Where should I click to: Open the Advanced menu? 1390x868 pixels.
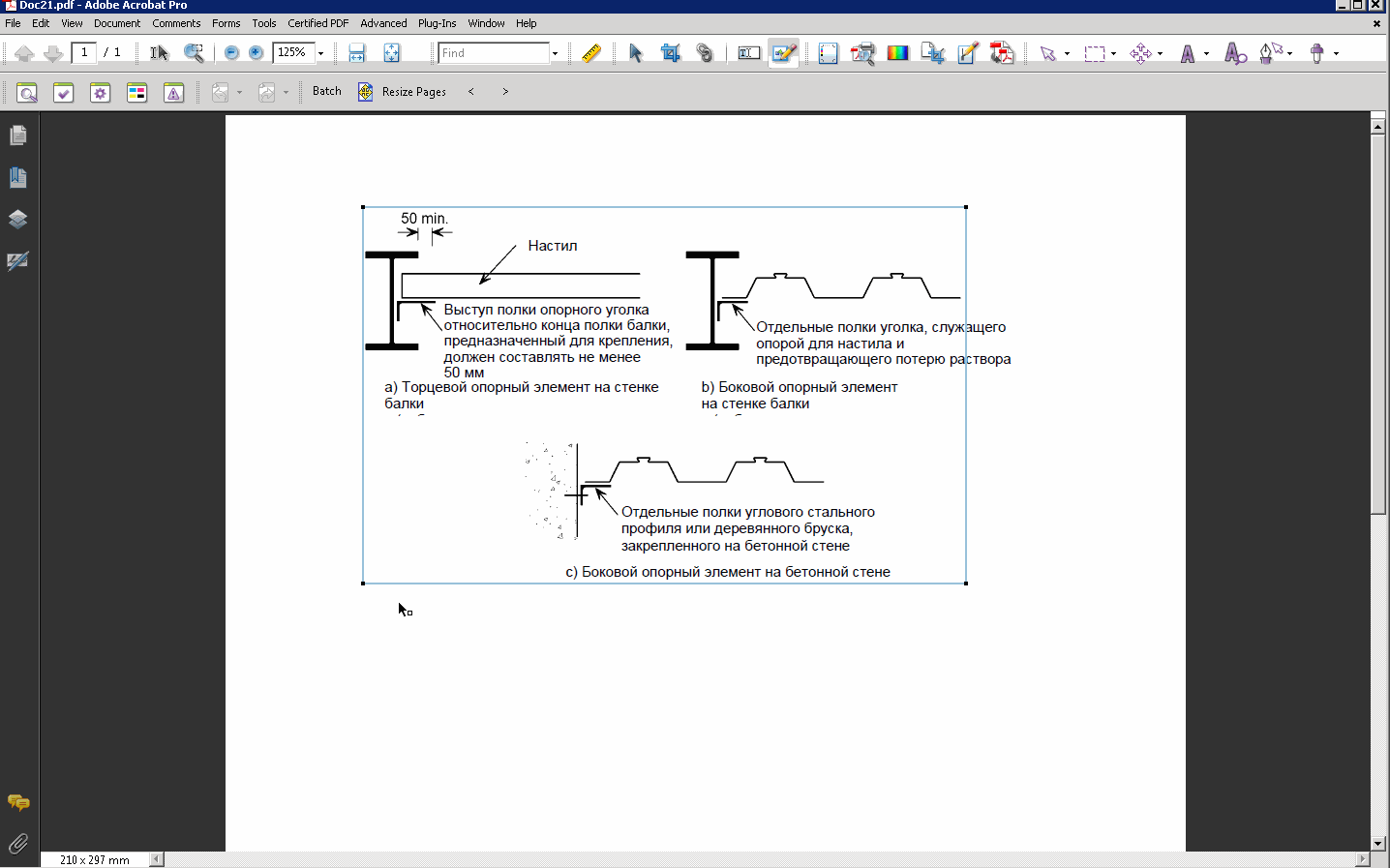pos(383,23)
